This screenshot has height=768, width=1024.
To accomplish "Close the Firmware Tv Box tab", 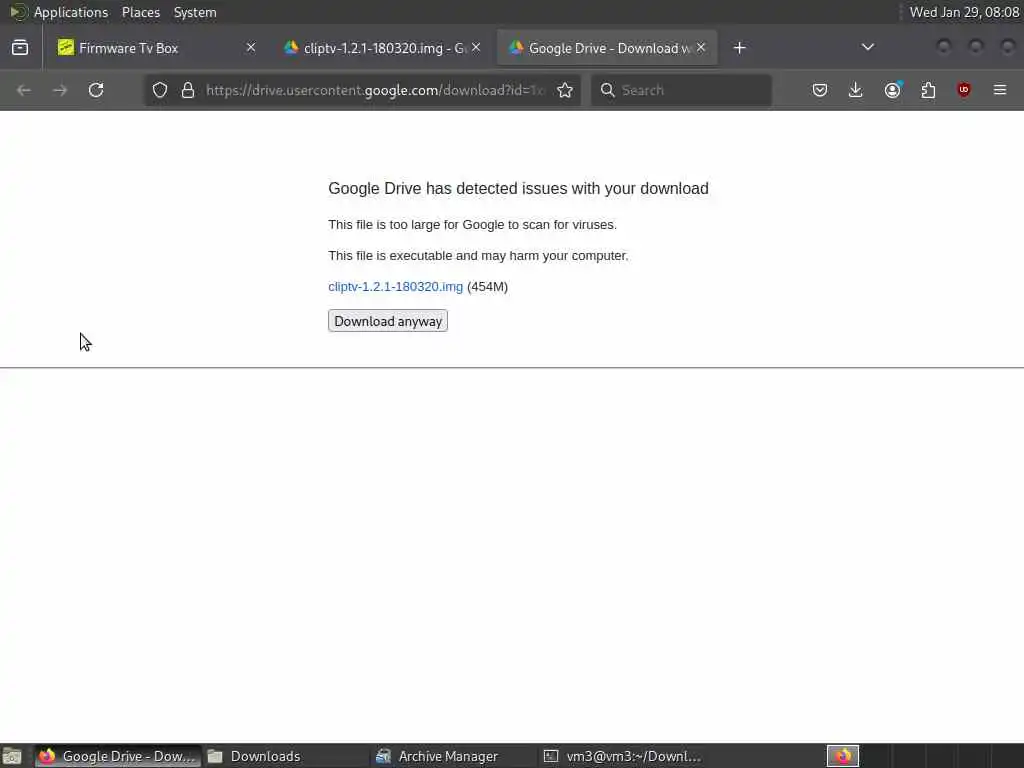I will 251,47.
